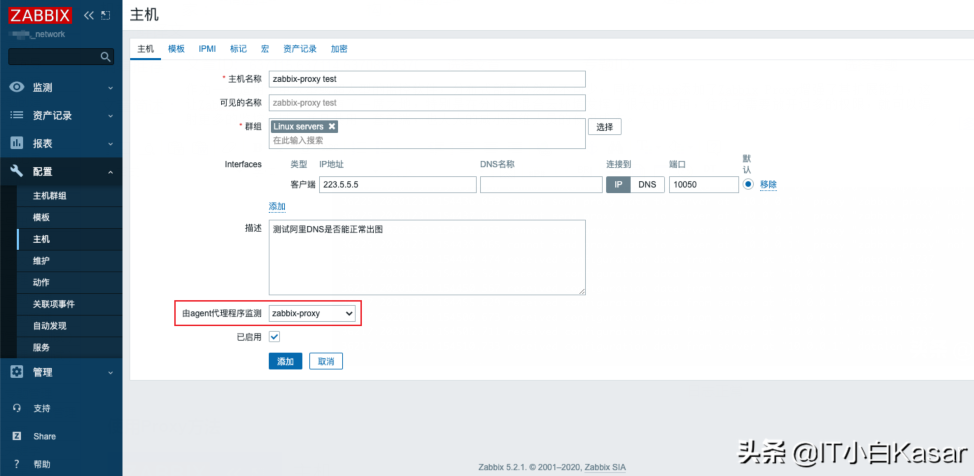Click the IP地址 field 223.5.5.5

point(398,185)
